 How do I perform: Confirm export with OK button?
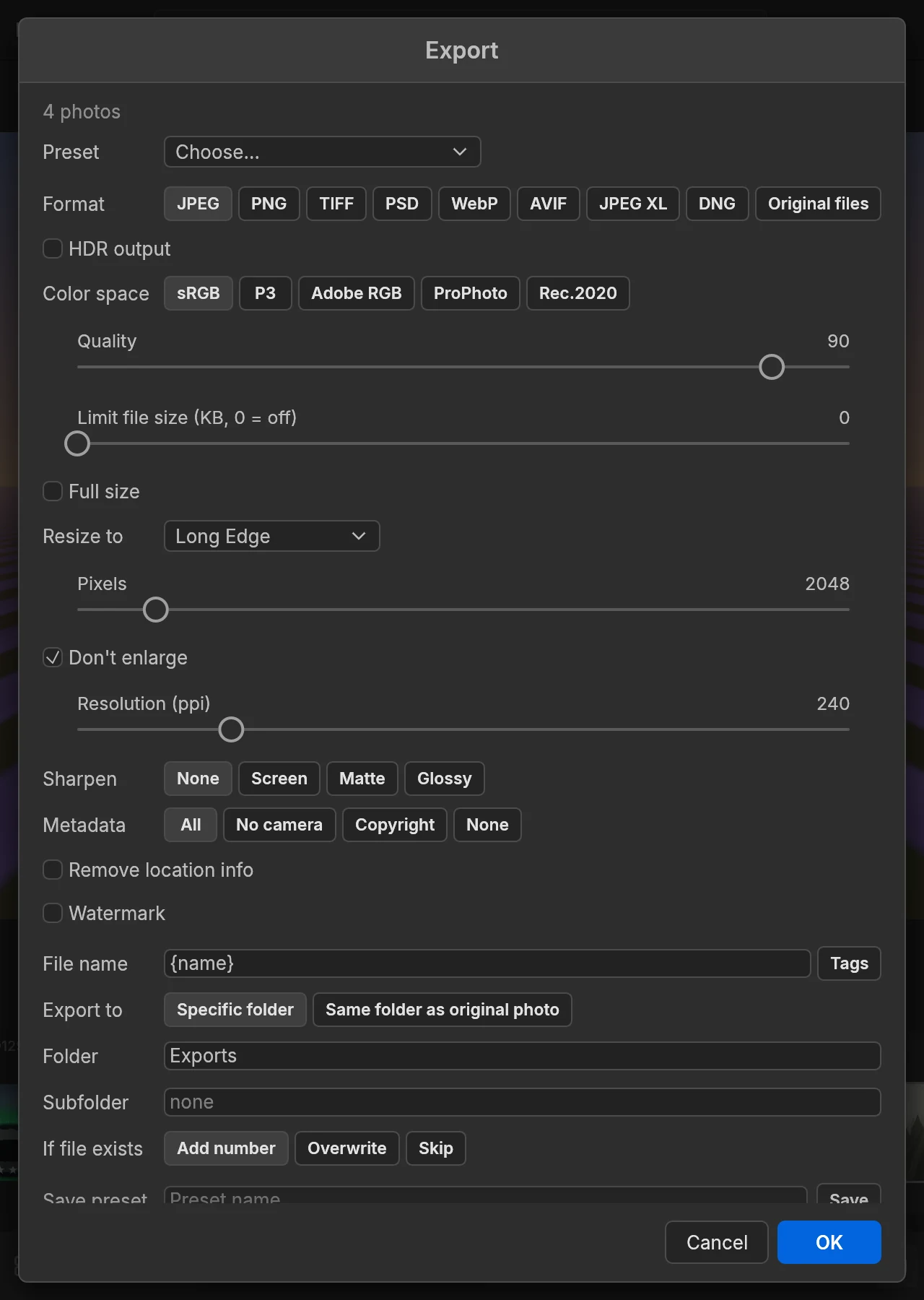(x=829, y=1242)
